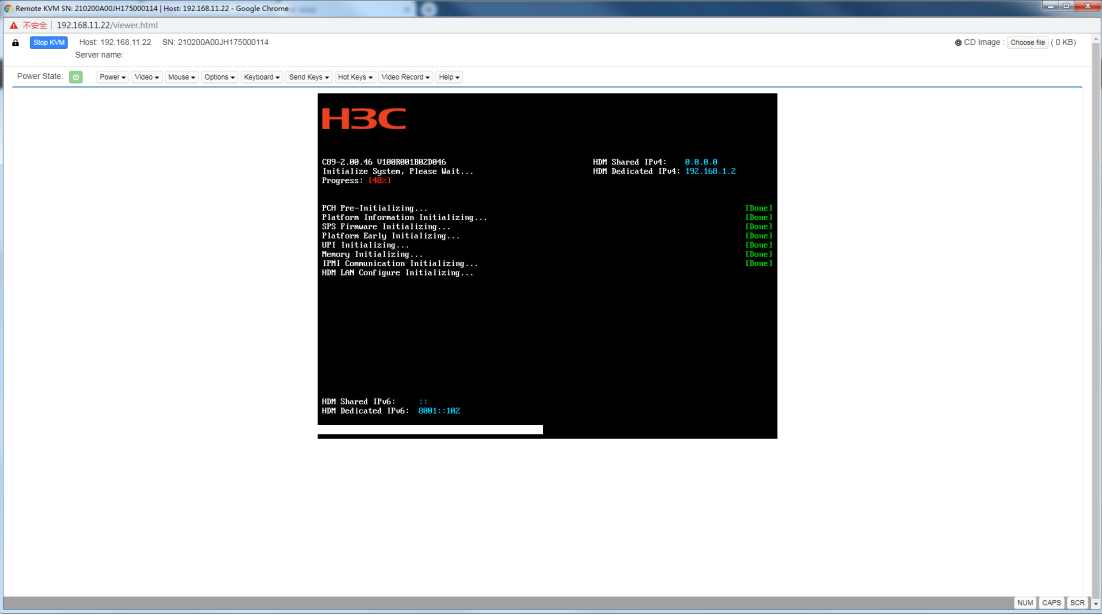Click the scroll up arrow at page top right
This screenshot has height=615, width=1102.
coord(1096,39)
